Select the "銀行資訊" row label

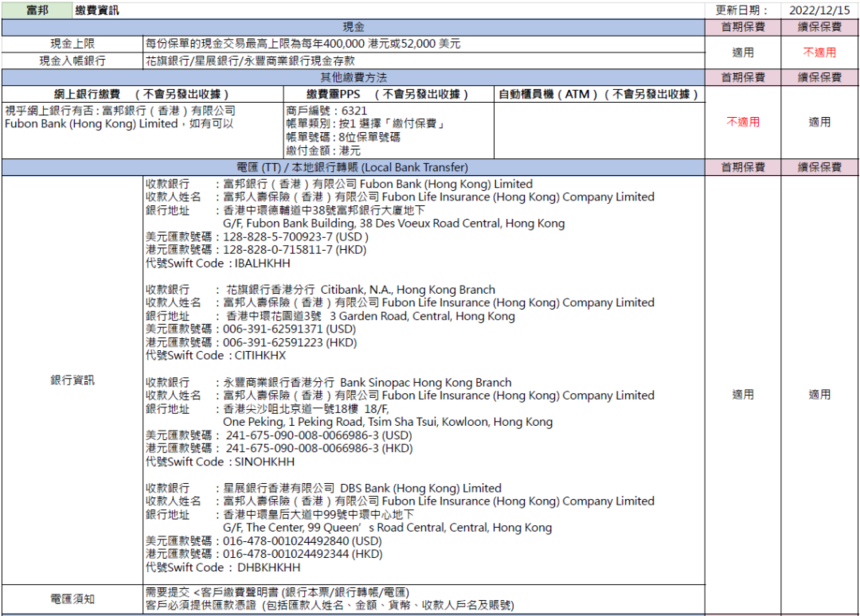(72, 380)
